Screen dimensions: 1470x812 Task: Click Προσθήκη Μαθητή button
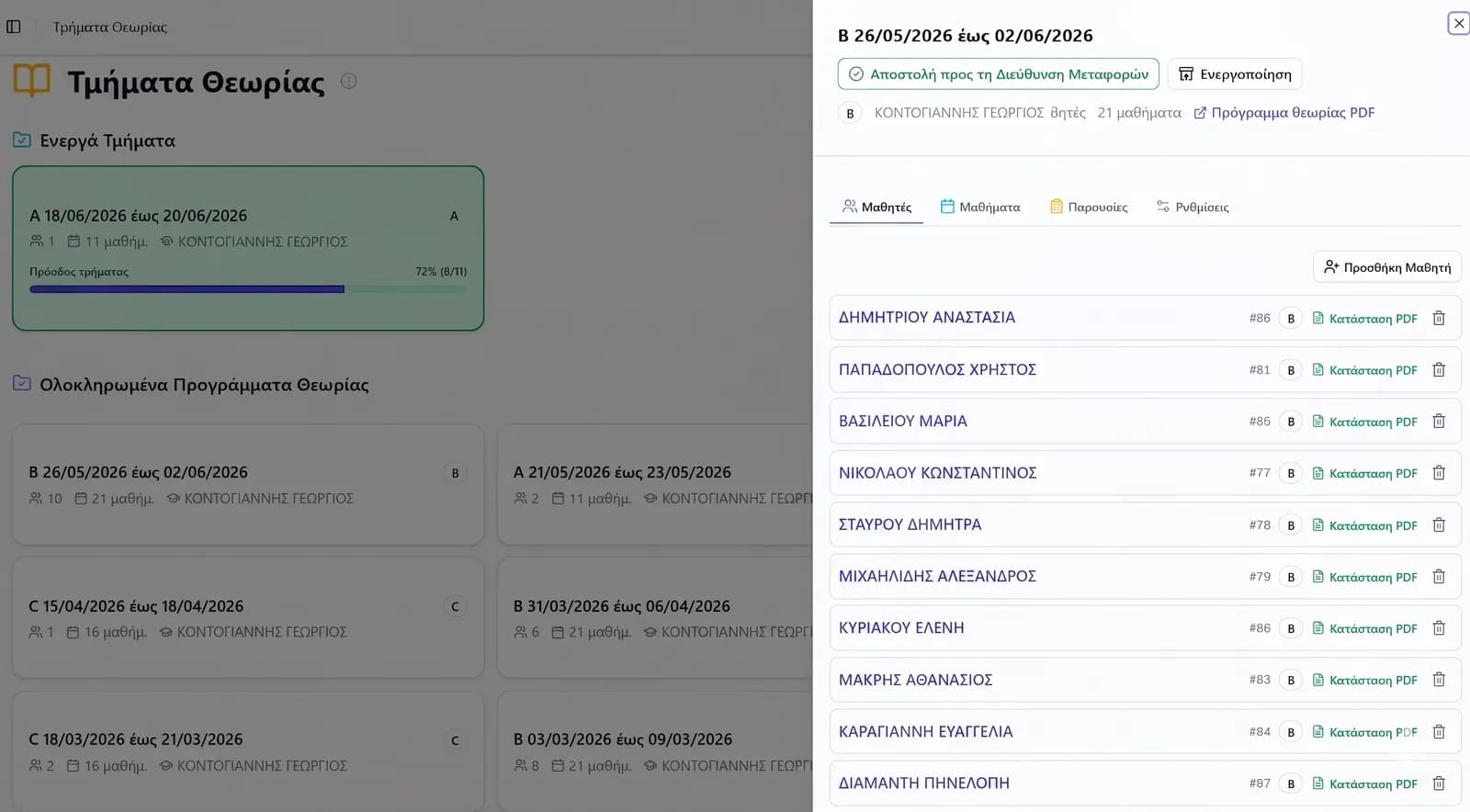click(x=1387, y=267)
